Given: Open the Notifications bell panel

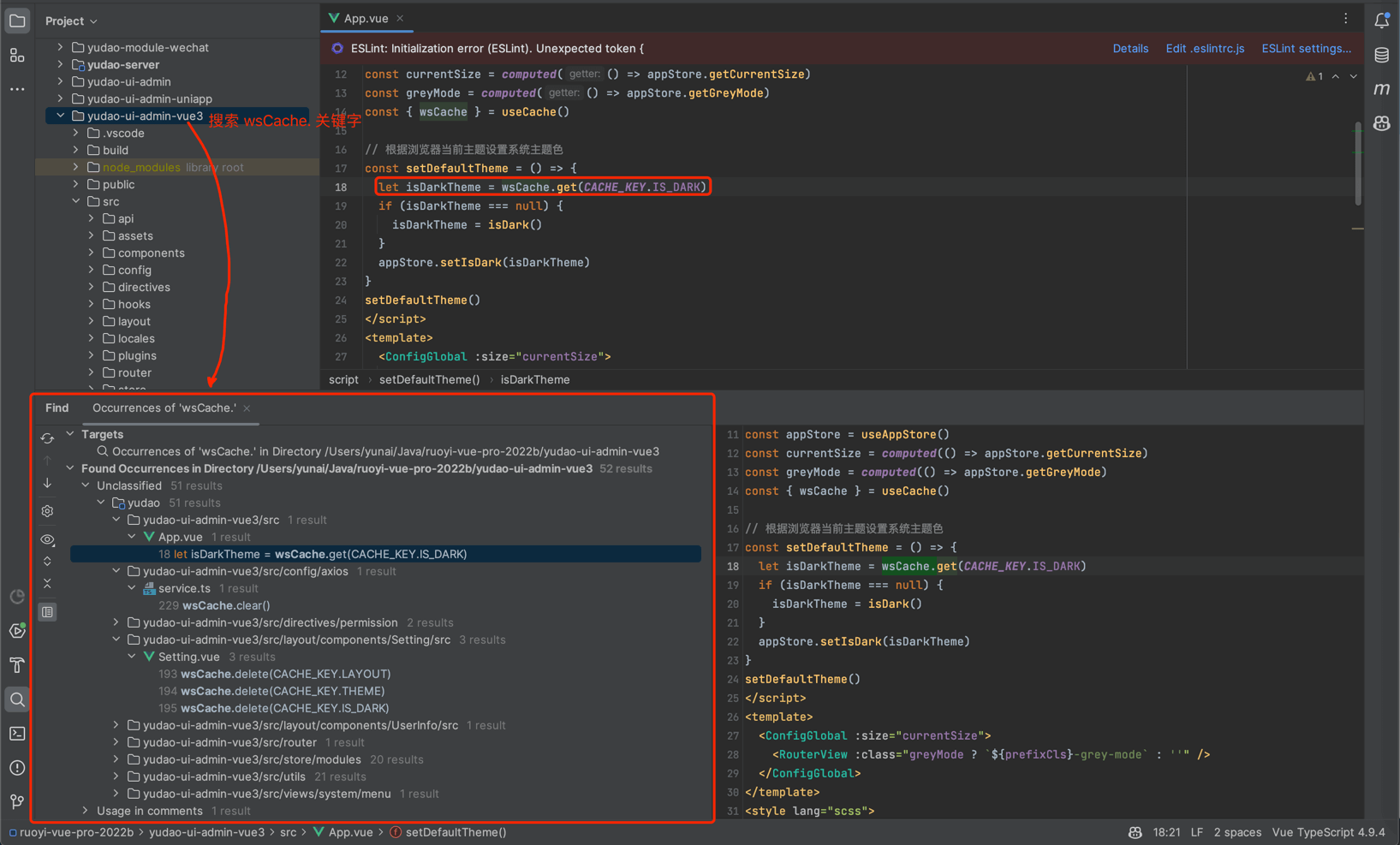Looking at the screenshot, I should point(1381,21).
